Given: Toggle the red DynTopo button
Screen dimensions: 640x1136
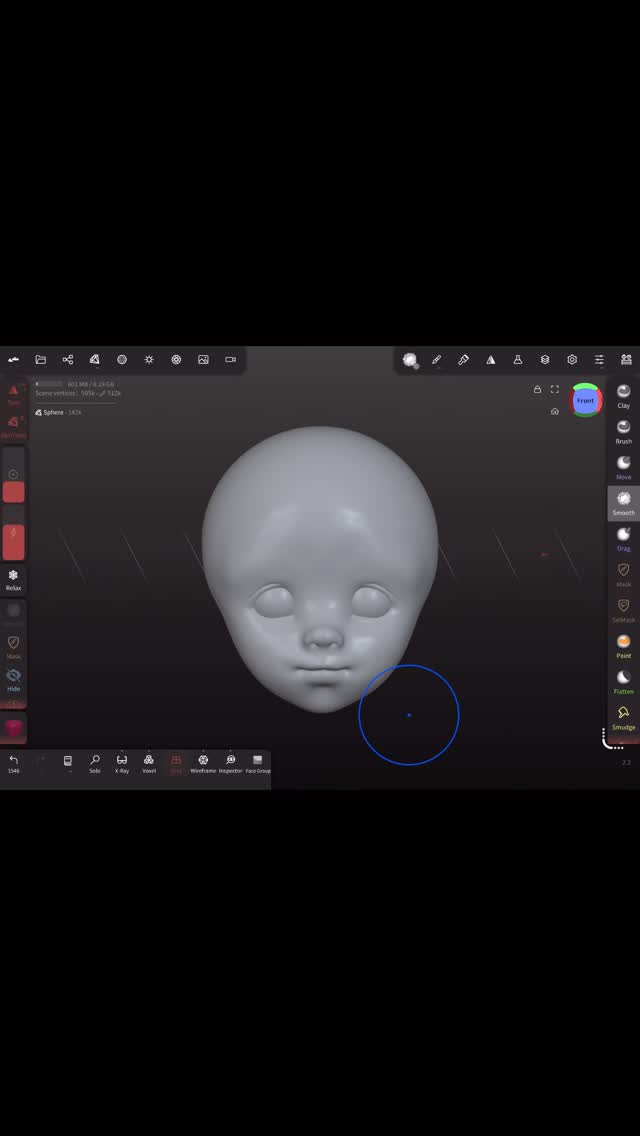Looking at the screenshot, I should coord(14,427).
